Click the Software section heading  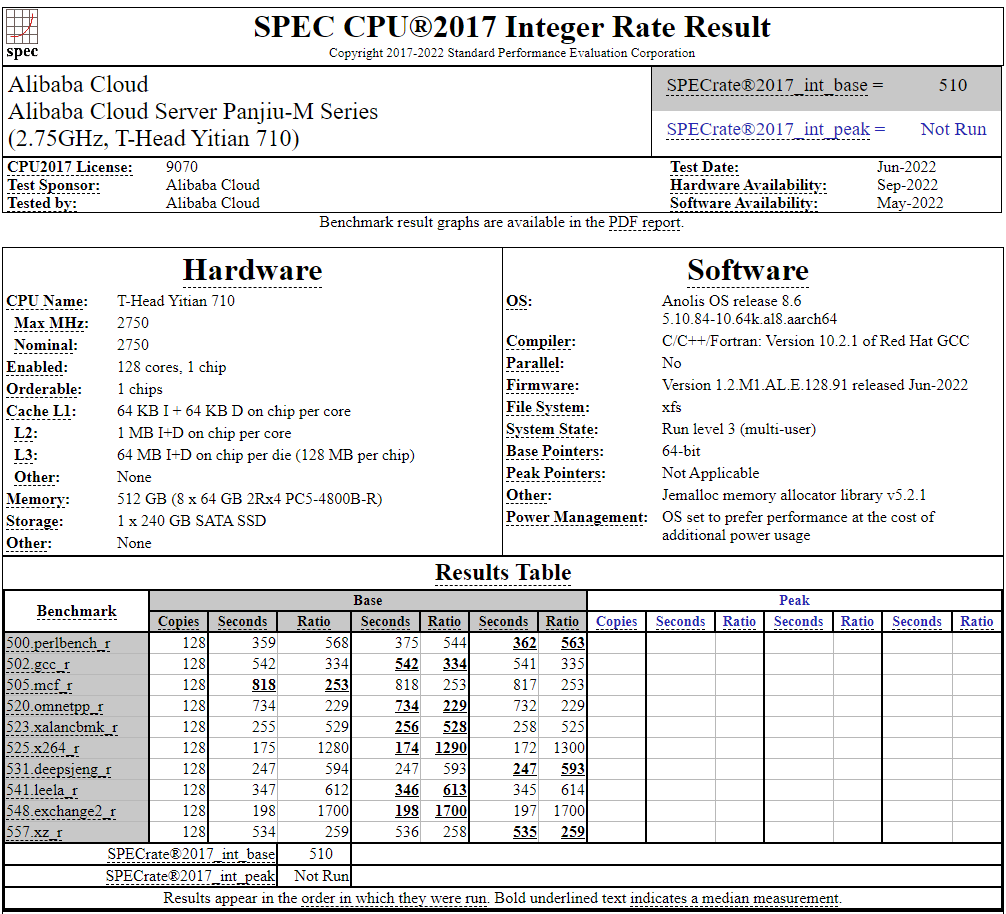pyautogui.click(x=748, y=270)
